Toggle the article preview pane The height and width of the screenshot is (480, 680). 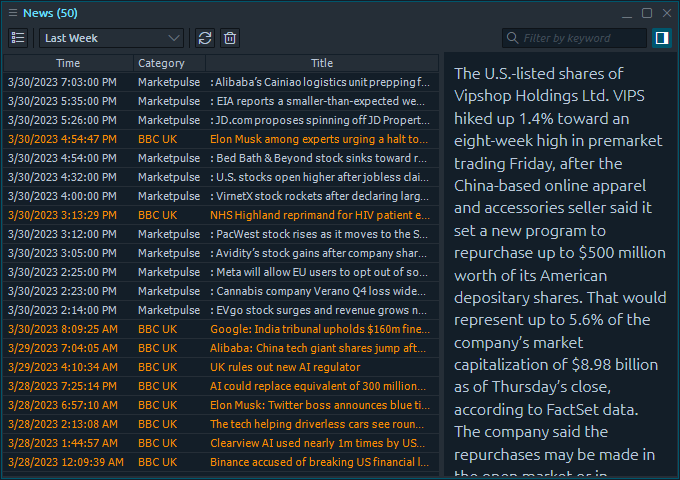click(x=661, y=38)
